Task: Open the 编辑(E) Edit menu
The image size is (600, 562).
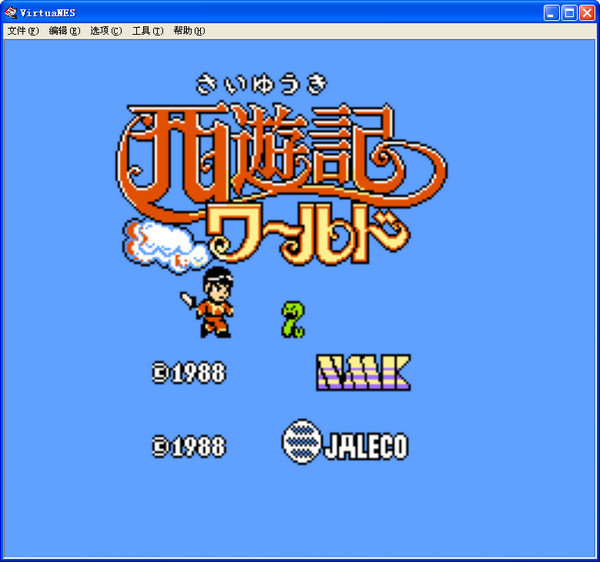Action: click(x=64, y=31)
